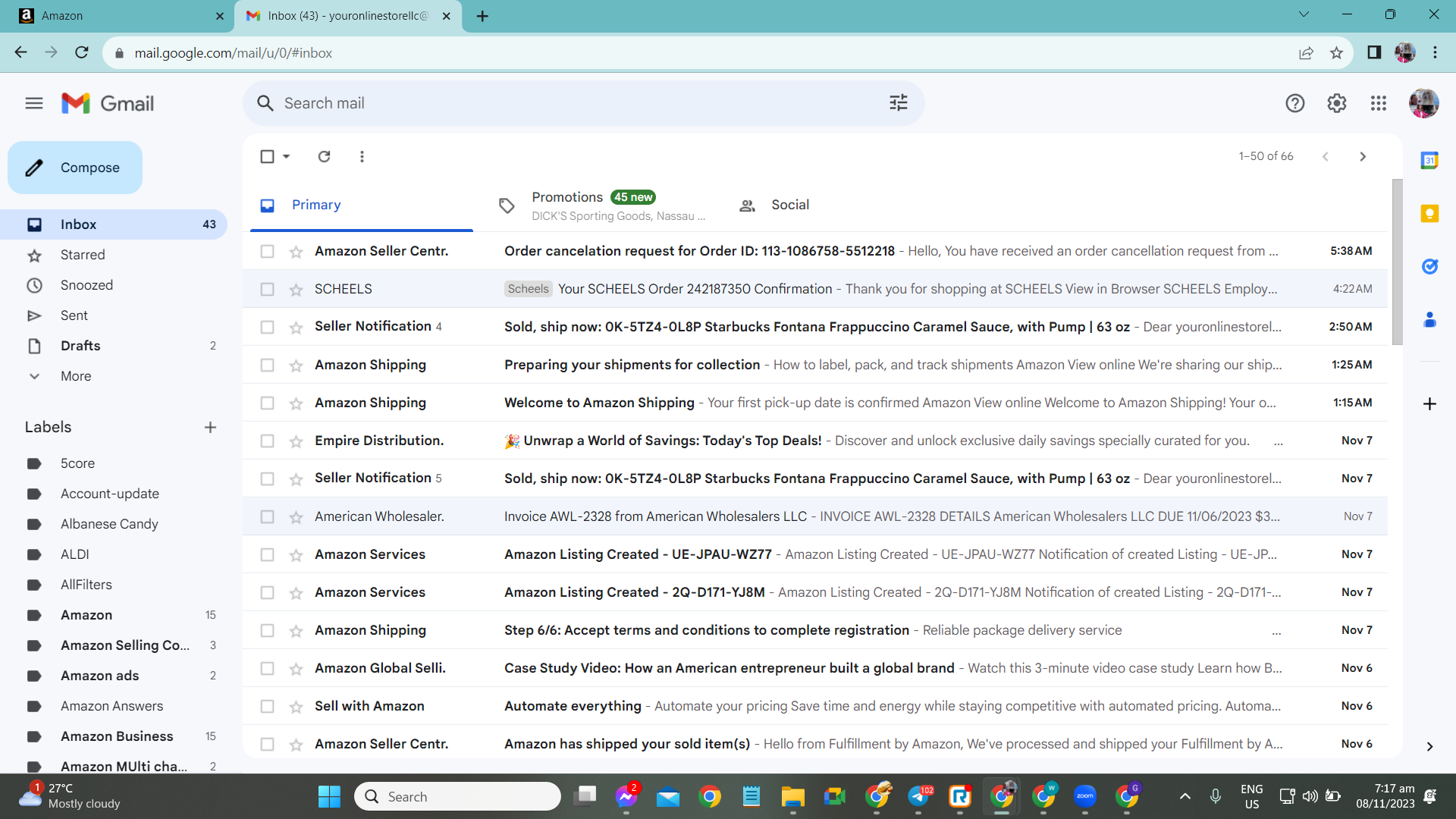This screenshot has width=1456, height=819.
Task: Open the Google apps grid
Action: [1379, 103]
